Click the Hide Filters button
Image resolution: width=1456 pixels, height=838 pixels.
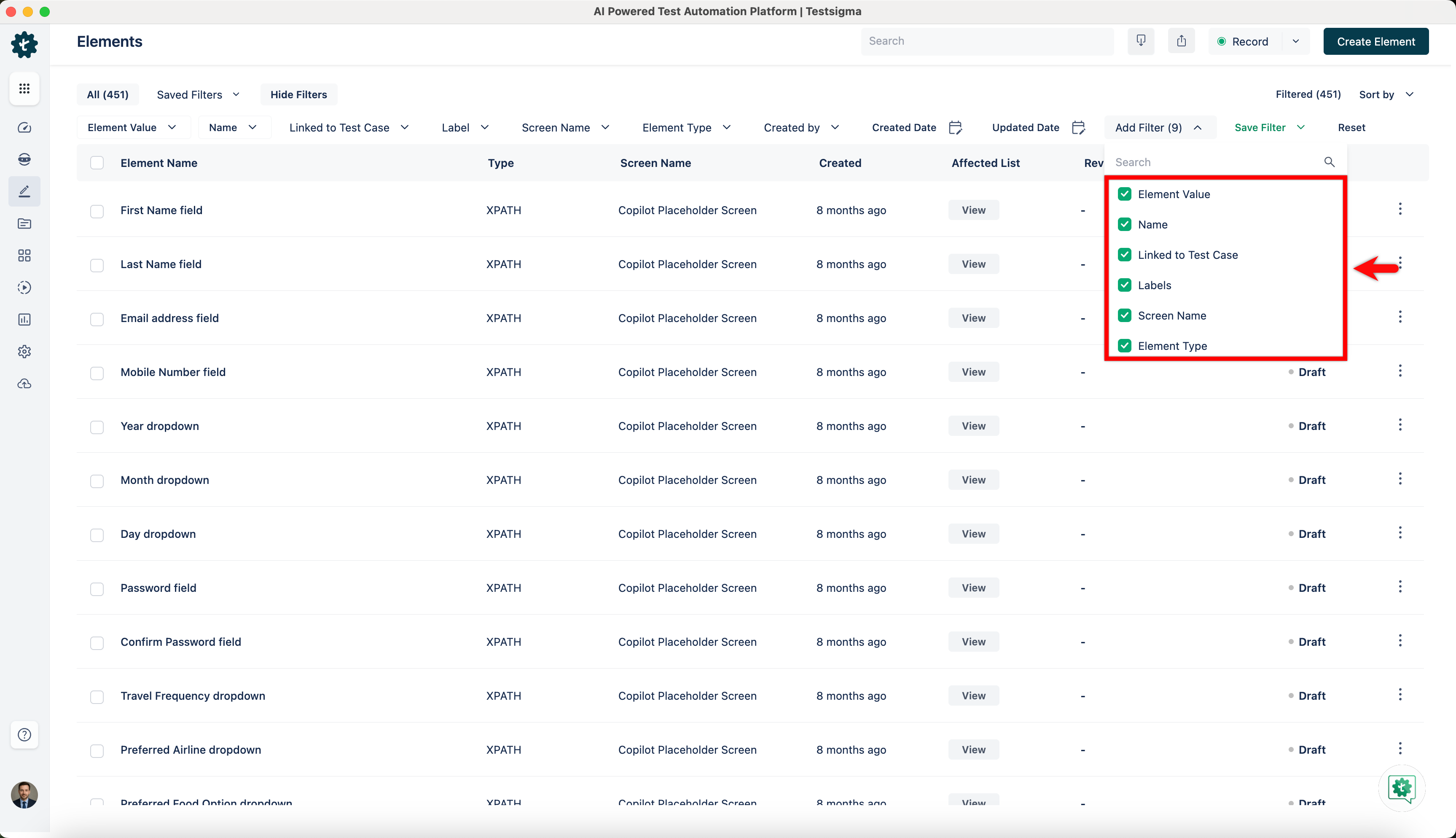coord(298,94)
